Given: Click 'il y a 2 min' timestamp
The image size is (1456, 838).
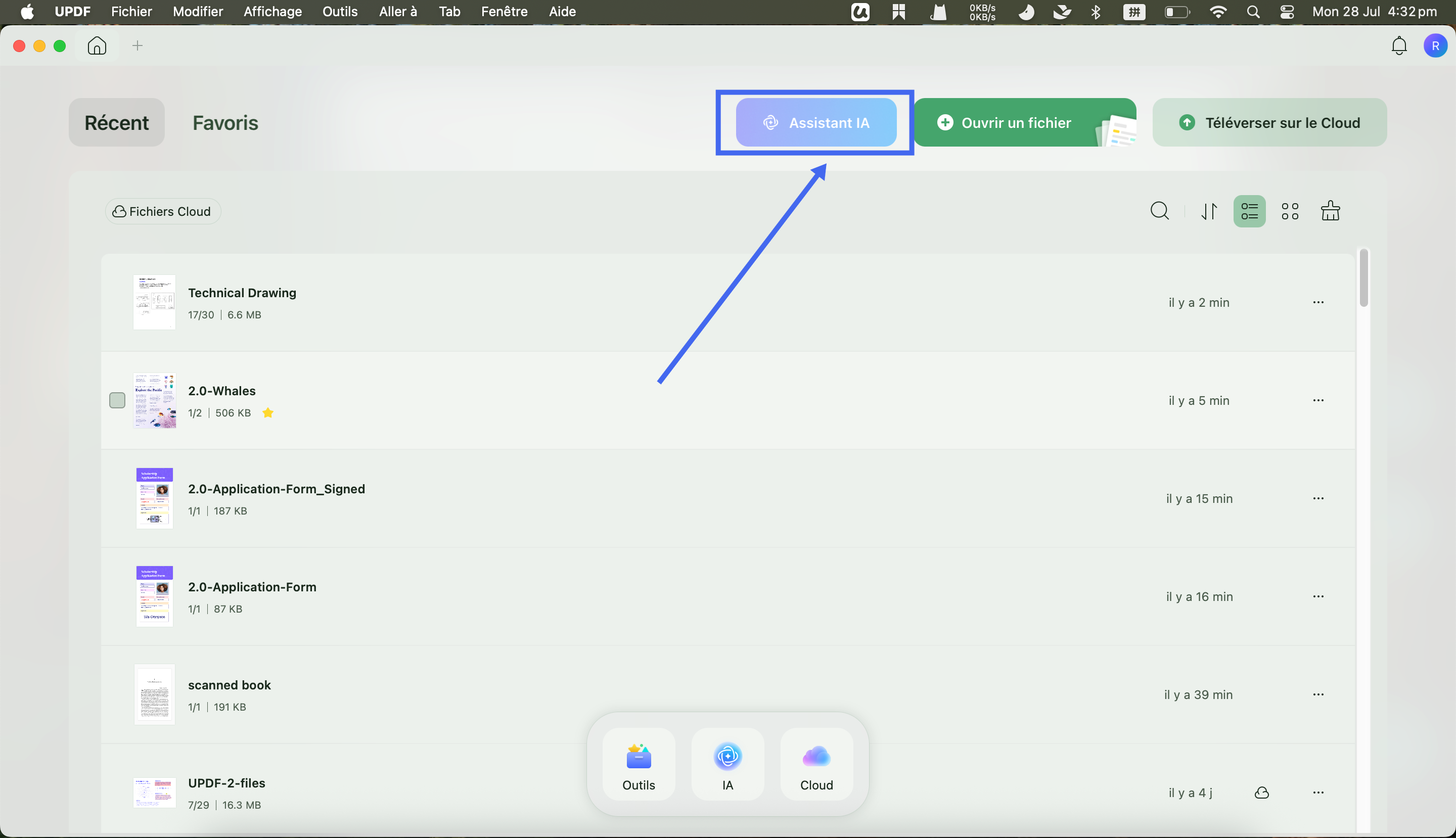Looking at the screenshot, I should click(1199, 302).
